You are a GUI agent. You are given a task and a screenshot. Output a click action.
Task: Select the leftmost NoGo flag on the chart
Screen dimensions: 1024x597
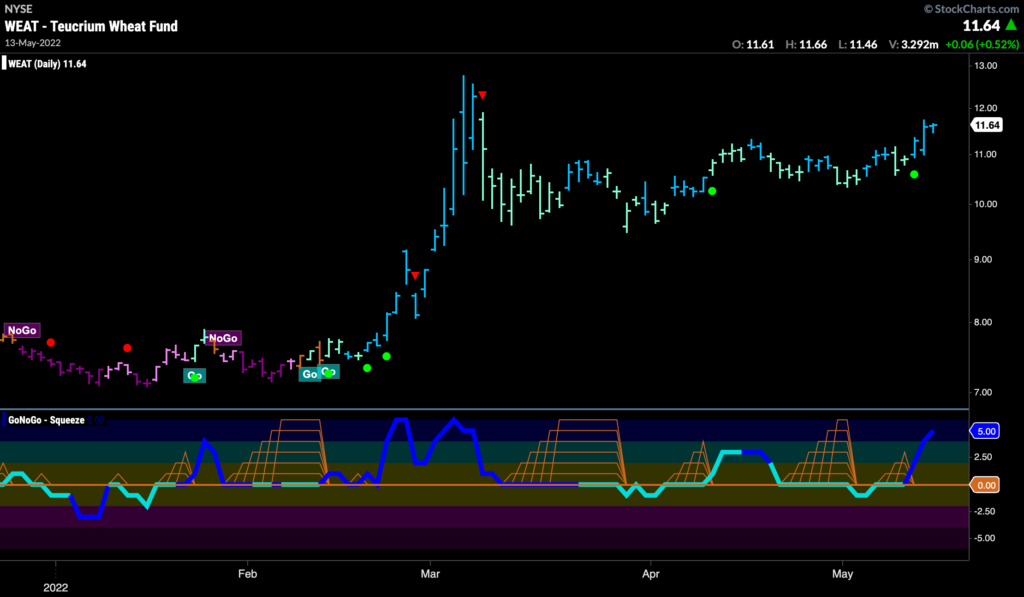22,330
